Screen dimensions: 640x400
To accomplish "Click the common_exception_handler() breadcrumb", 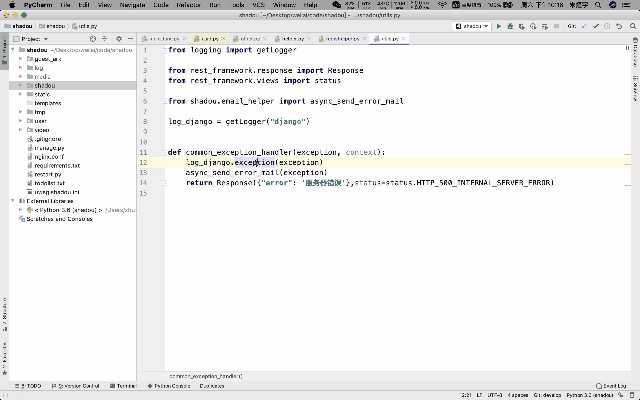I will pos(205,376).
